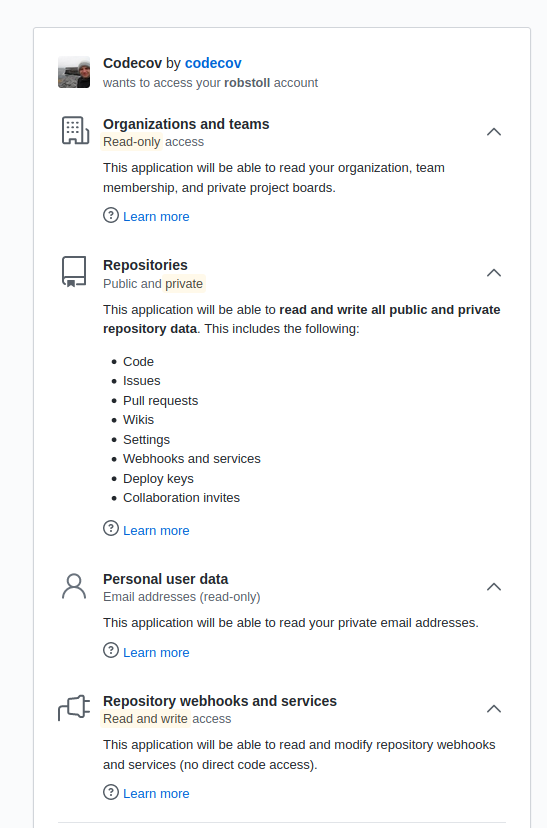Click the Repositories book icon
This screenshot has height=828, width=547.
pos(74,271)
